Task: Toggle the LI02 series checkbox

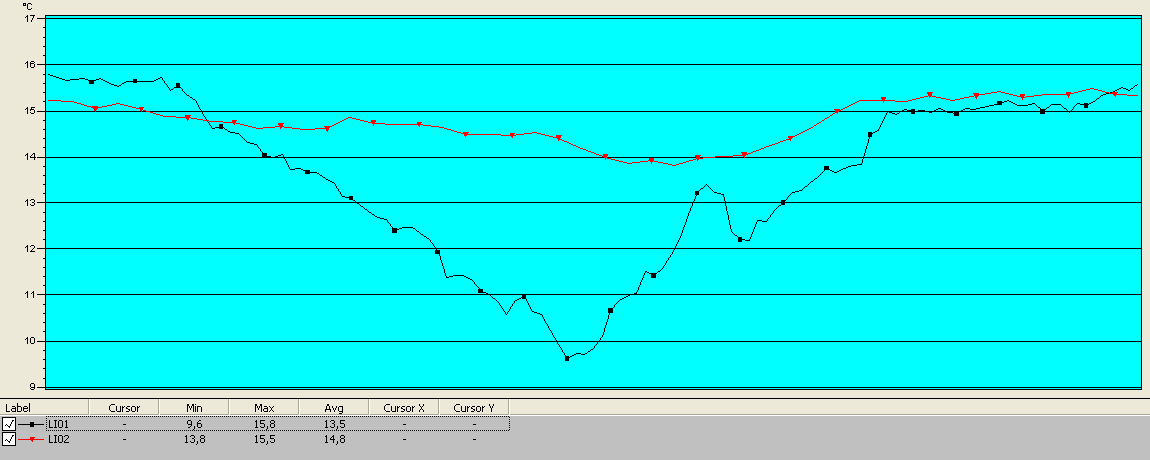Action: [9, 439]
